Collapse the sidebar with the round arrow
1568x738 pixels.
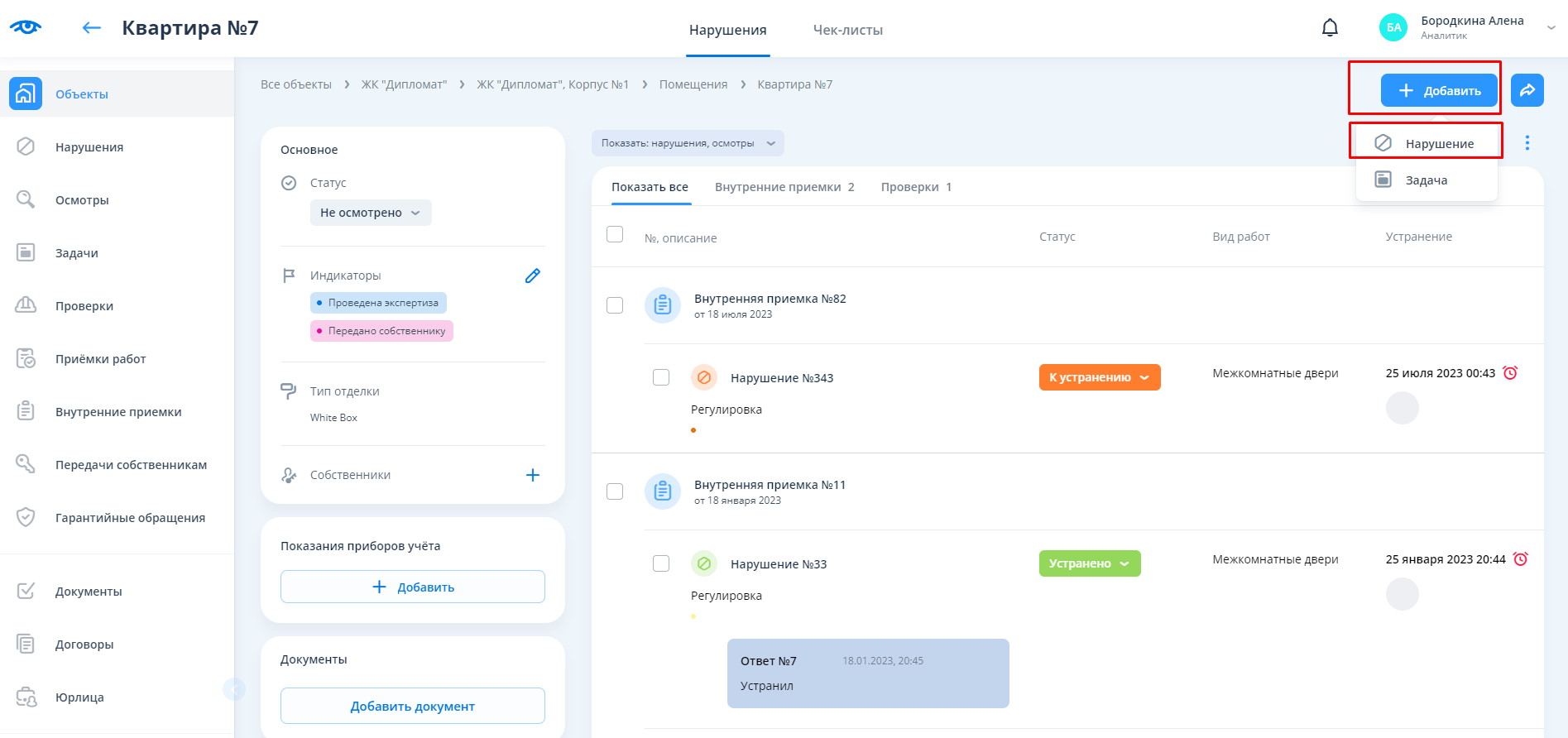(234, 688)
